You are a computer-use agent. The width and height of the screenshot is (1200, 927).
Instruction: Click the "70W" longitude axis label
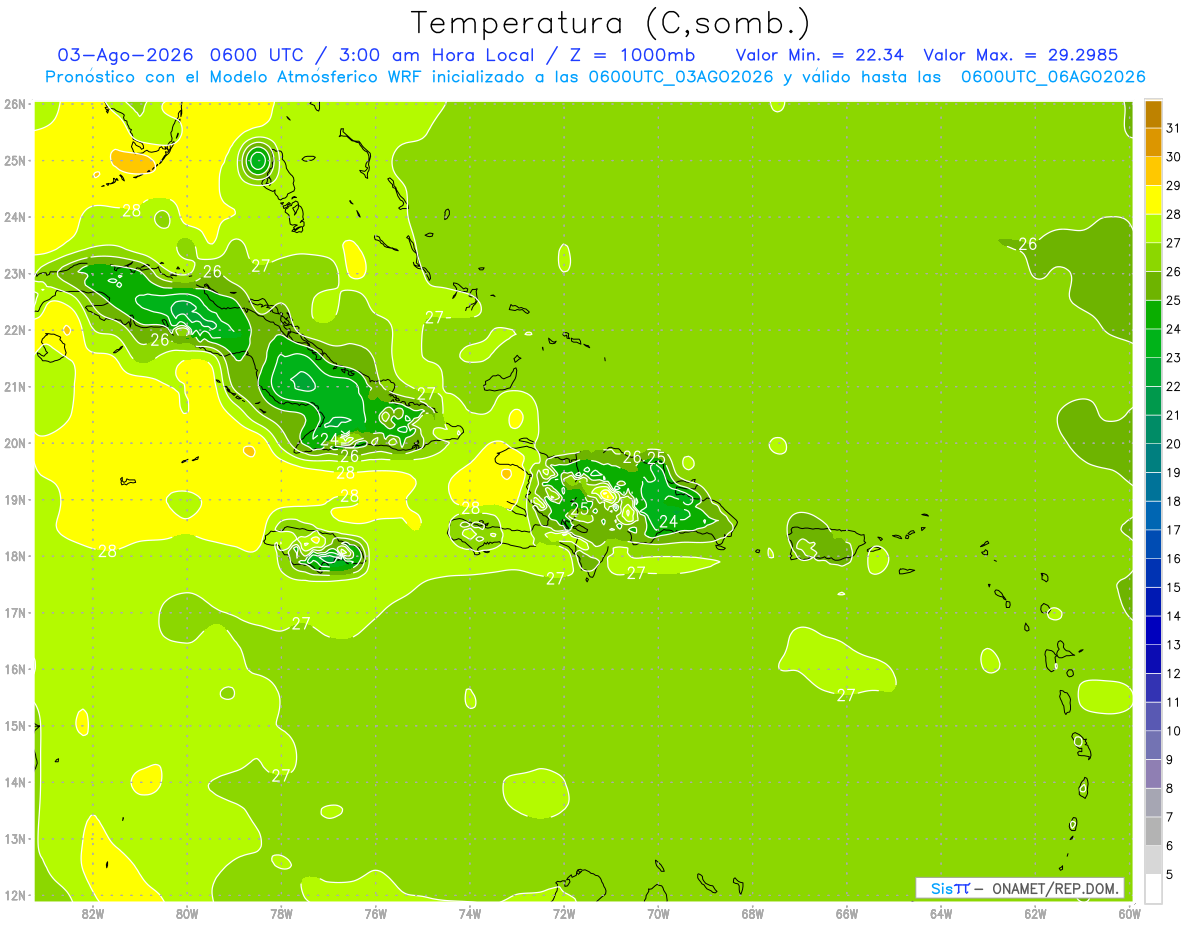(658, 913)
